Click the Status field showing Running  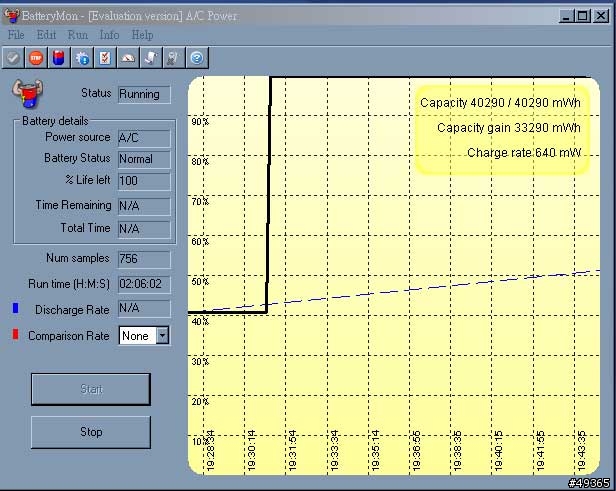click(144, 95)
